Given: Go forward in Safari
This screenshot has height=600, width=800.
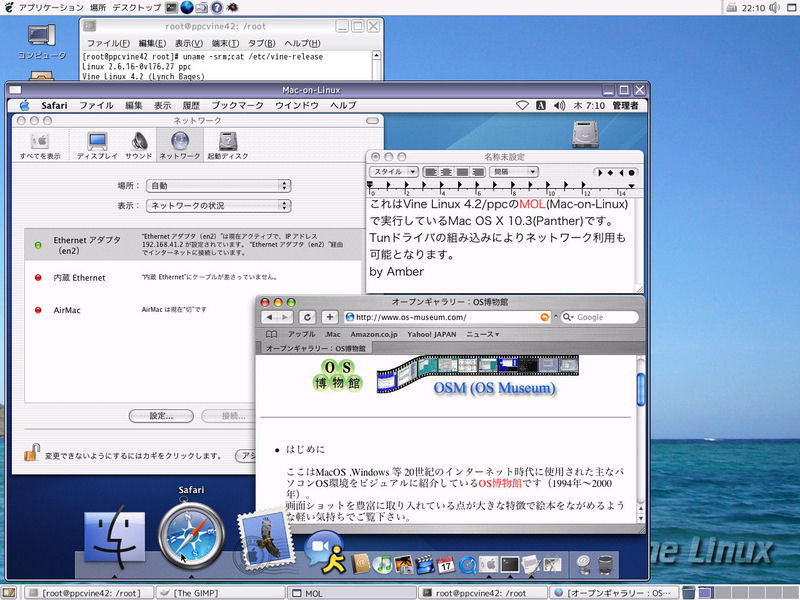Looking at the screenshot, I should tap(286, 317).
